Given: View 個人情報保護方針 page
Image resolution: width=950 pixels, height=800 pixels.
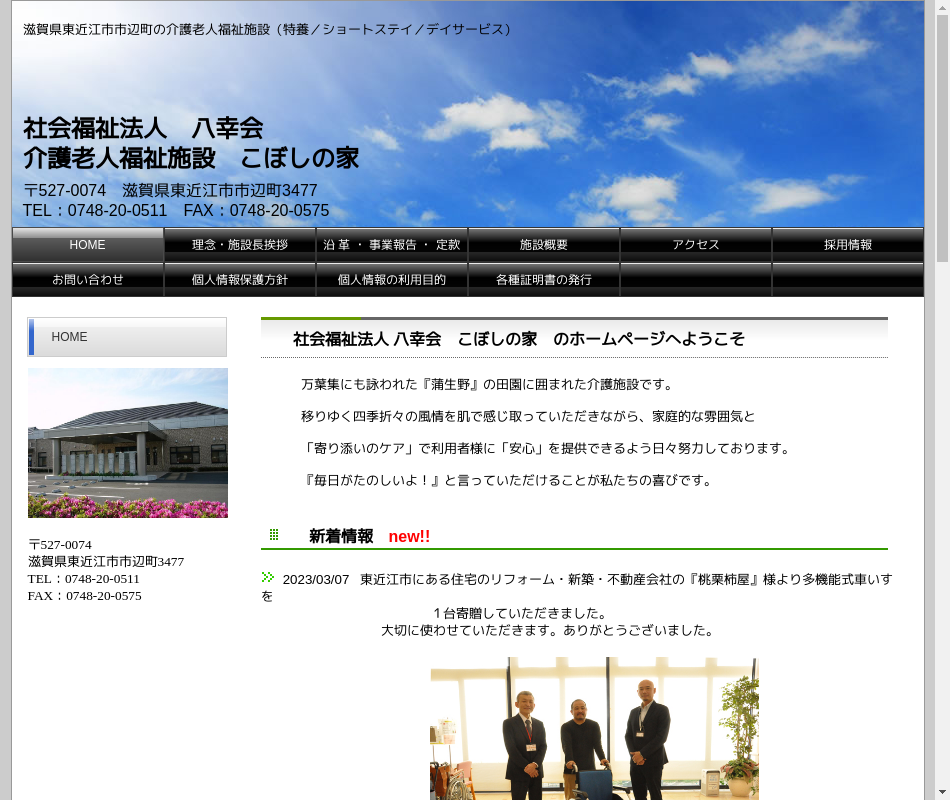Looking at the screenshot, I should click(x=240, y=280).
